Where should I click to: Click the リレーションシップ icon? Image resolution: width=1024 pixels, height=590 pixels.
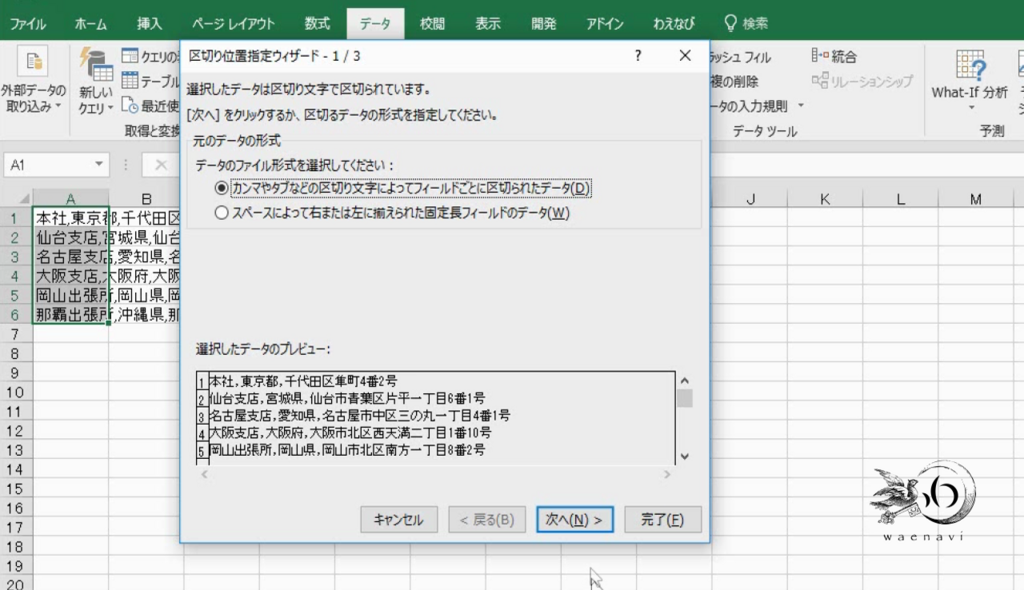[820, 80]
